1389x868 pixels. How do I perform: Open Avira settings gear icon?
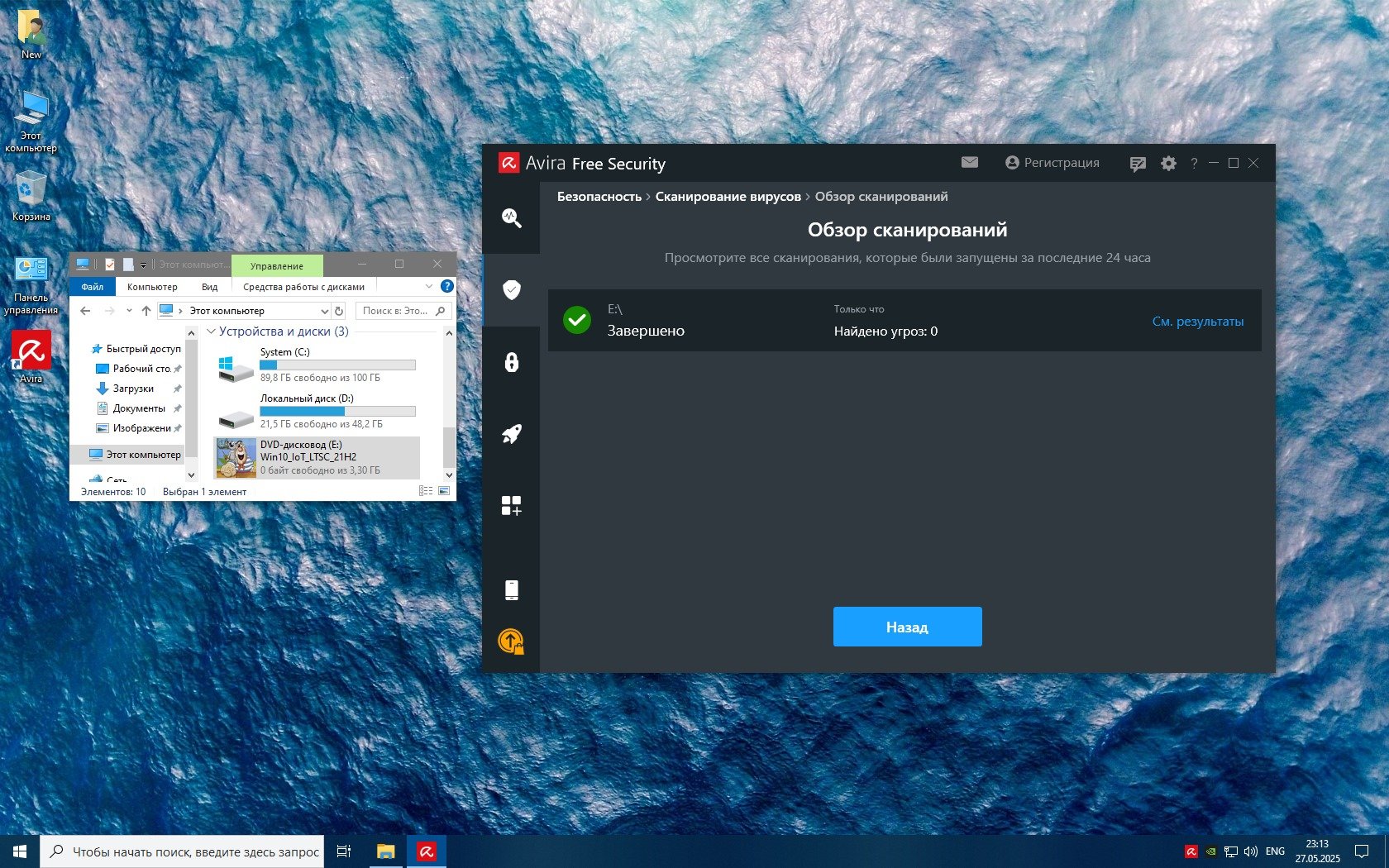click(x=1167, y=164)
